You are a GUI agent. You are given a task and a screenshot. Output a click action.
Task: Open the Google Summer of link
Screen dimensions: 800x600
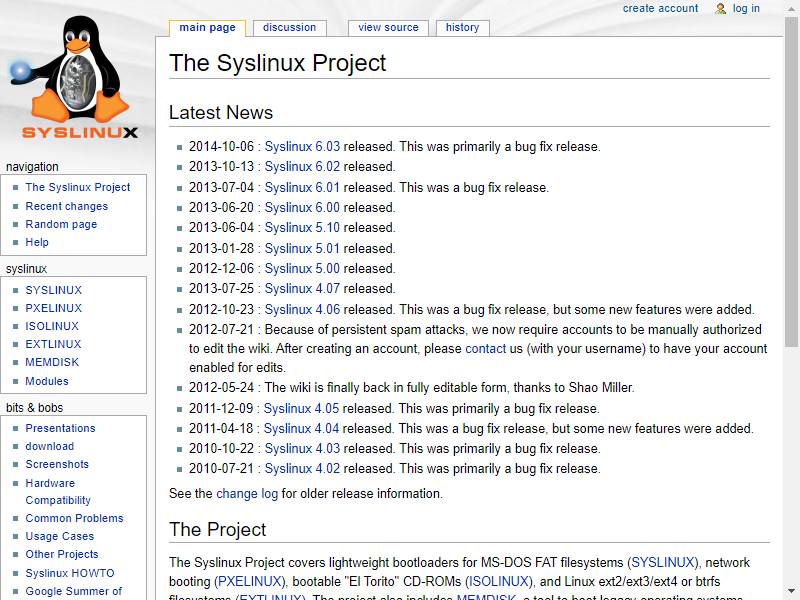click(x=73, y=591)
